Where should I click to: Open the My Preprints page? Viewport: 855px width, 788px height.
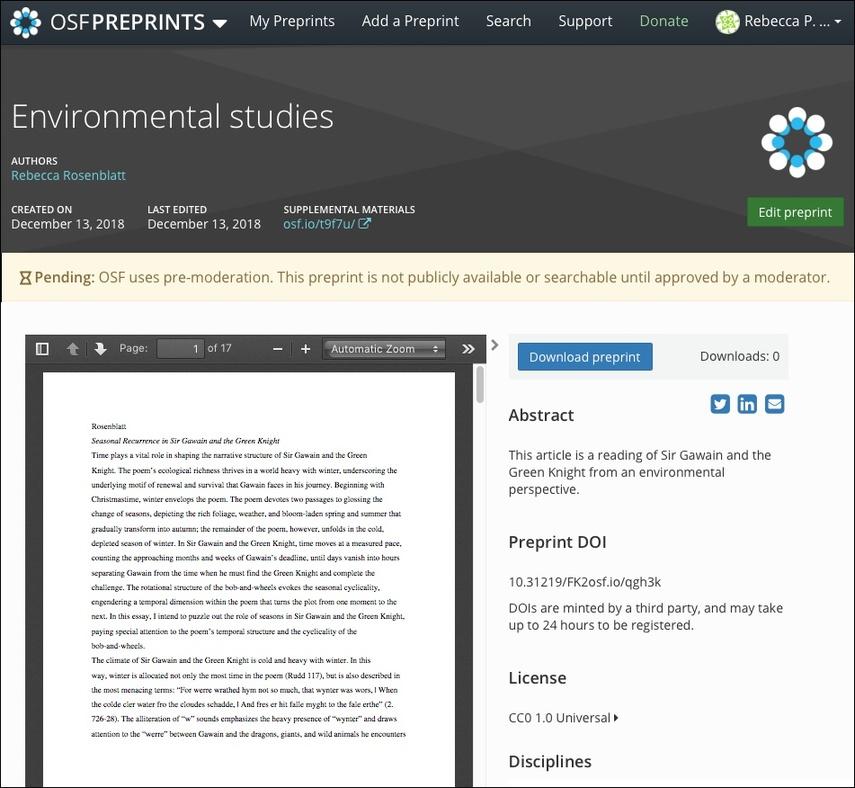tap(292, 20)
